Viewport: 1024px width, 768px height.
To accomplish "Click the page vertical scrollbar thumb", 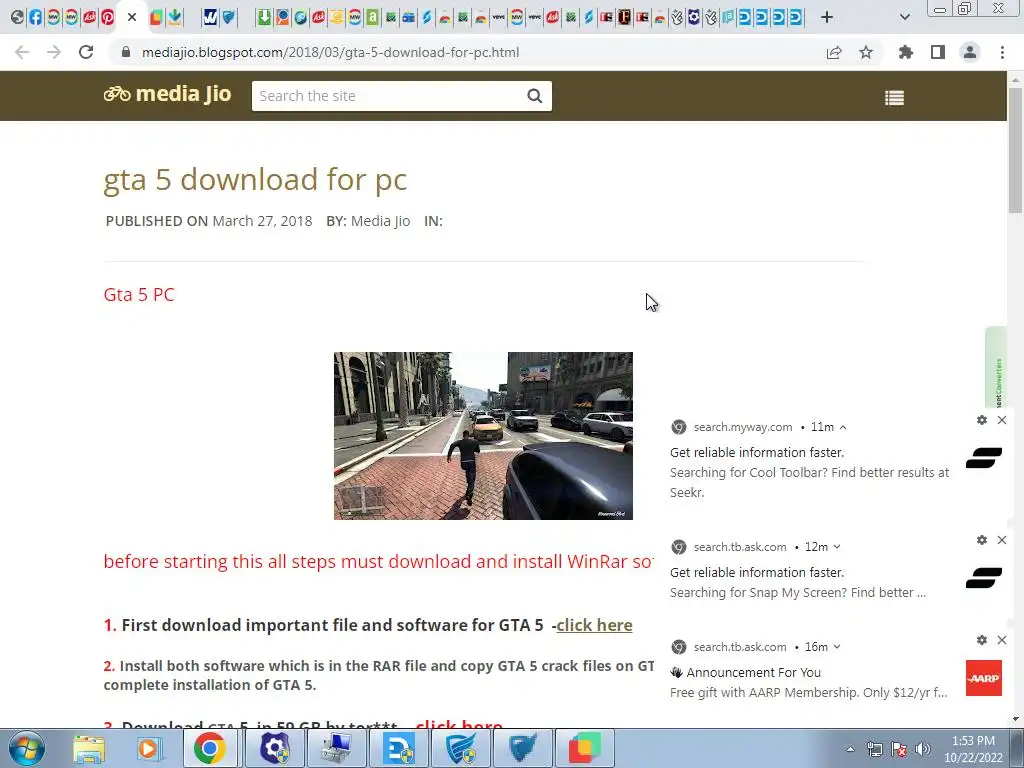I will click(1015, 150).
